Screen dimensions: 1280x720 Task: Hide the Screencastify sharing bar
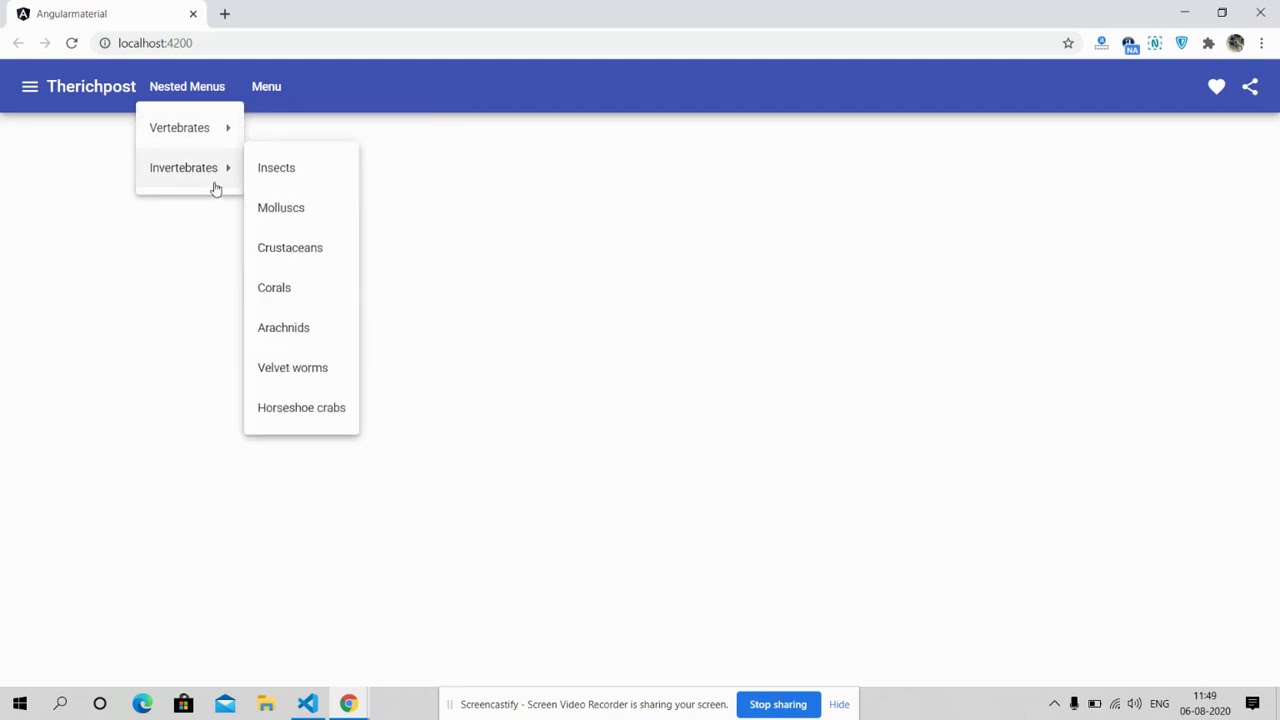tap(839, 705)
